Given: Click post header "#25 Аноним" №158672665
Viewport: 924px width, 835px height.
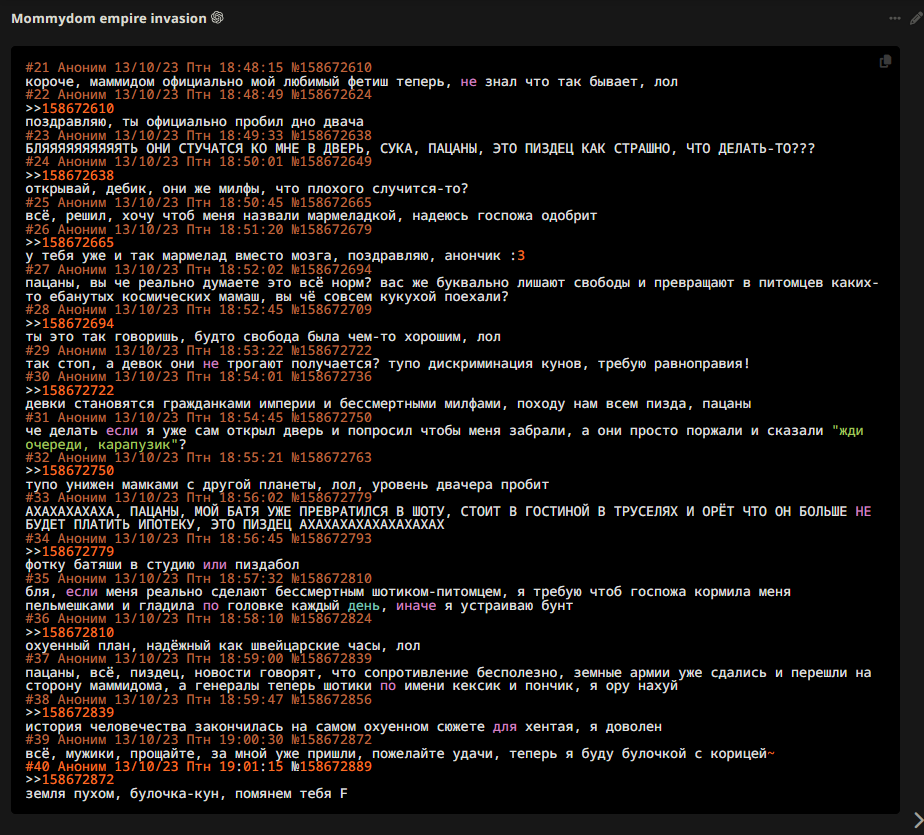Looking at the screenshot, I should click(x=199, y=203).
